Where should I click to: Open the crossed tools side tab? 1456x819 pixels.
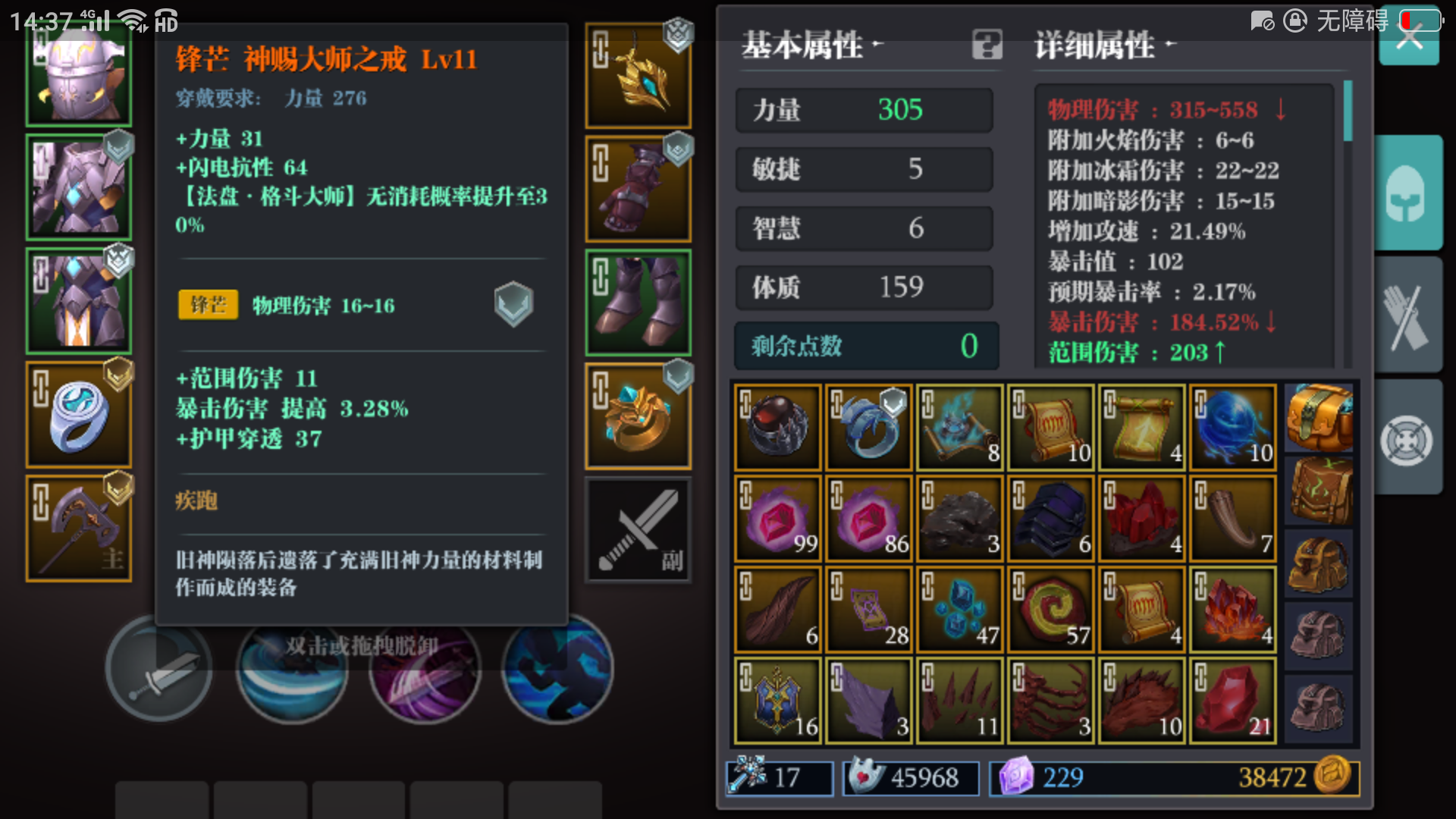click(x=1407, y=315)
